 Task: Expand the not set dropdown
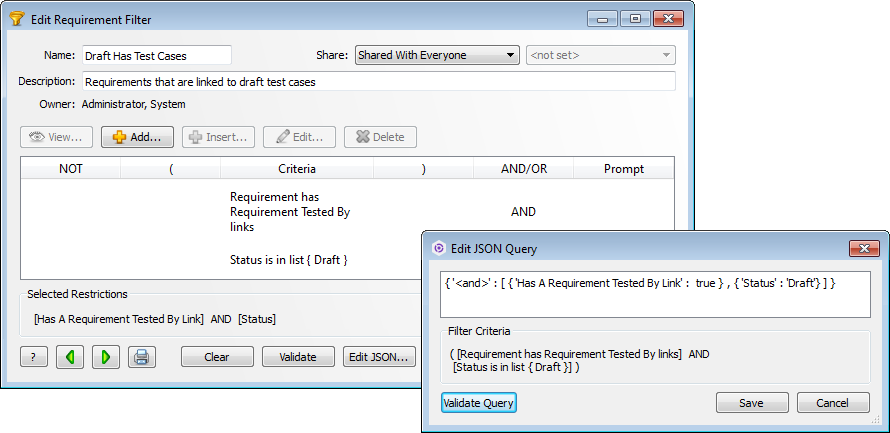tap(600, 55)
